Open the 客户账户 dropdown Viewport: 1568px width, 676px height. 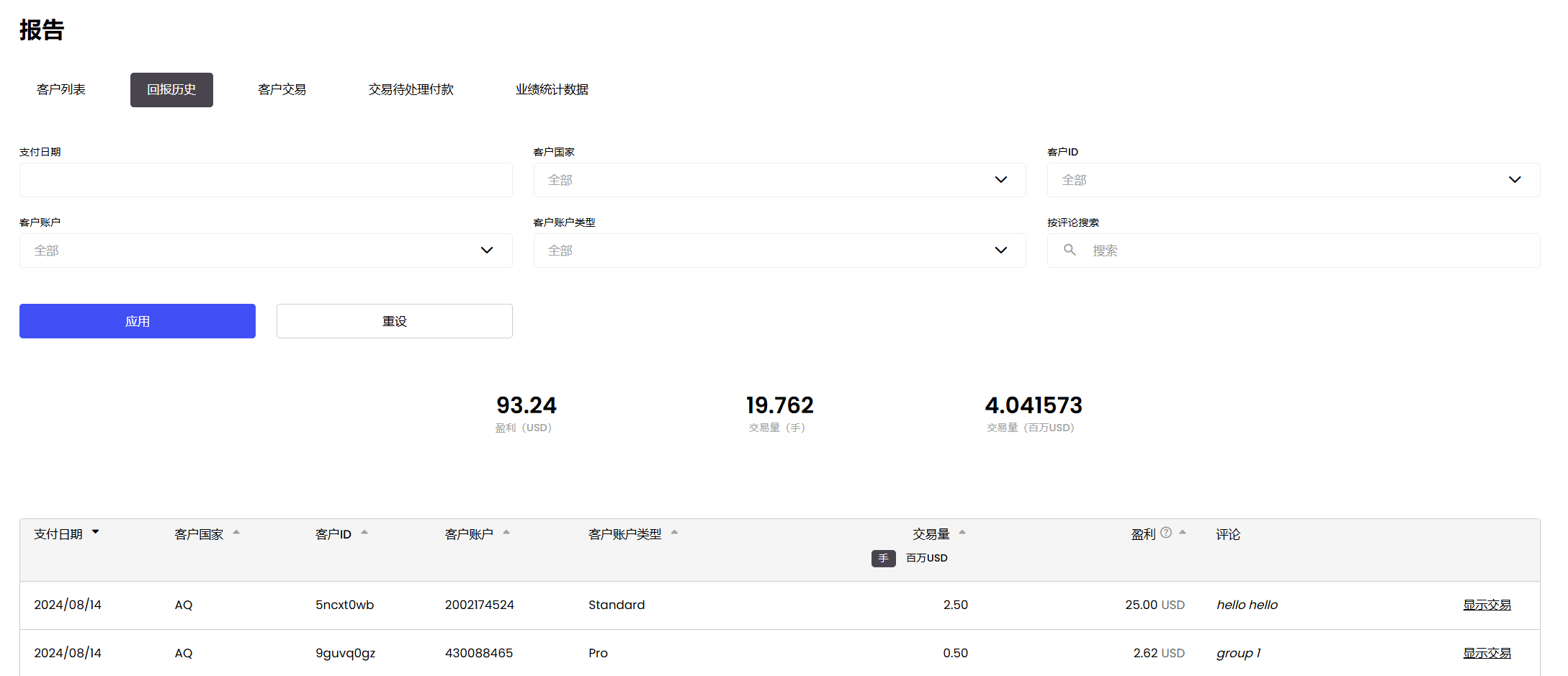266,251
